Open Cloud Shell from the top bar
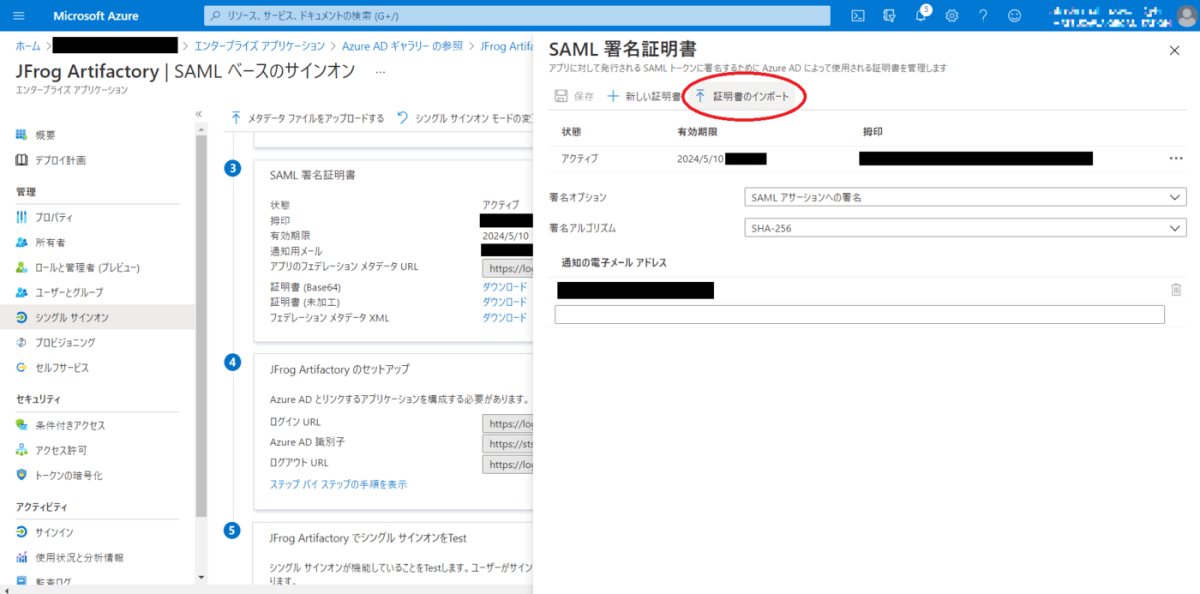The height and width of the screenshot is (594, 1200). pyautogui.click(x=858, y=16)
